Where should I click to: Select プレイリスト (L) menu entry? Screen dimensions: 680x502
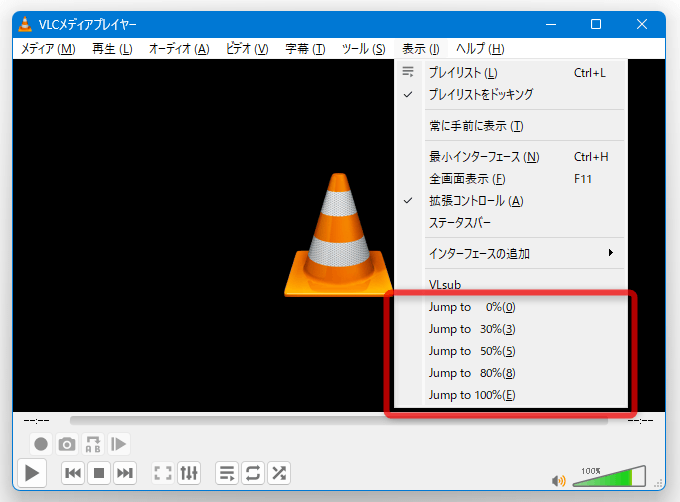pyautogui.click(x=511, y=72)
